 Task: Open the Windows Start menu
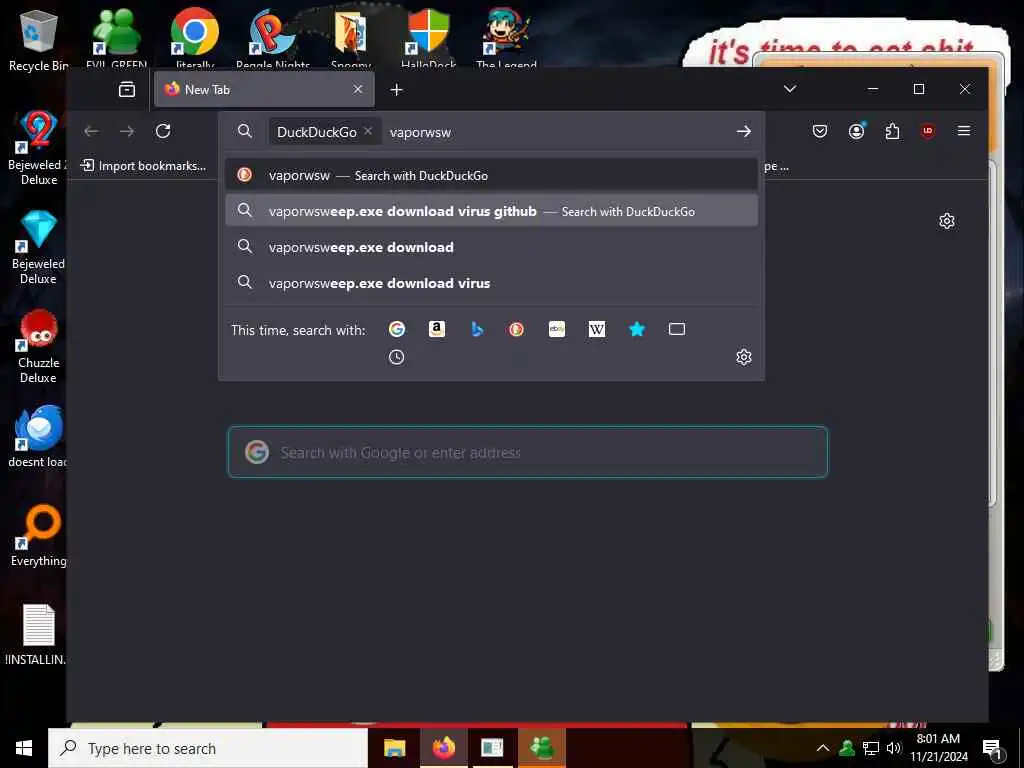coord(24,748)
